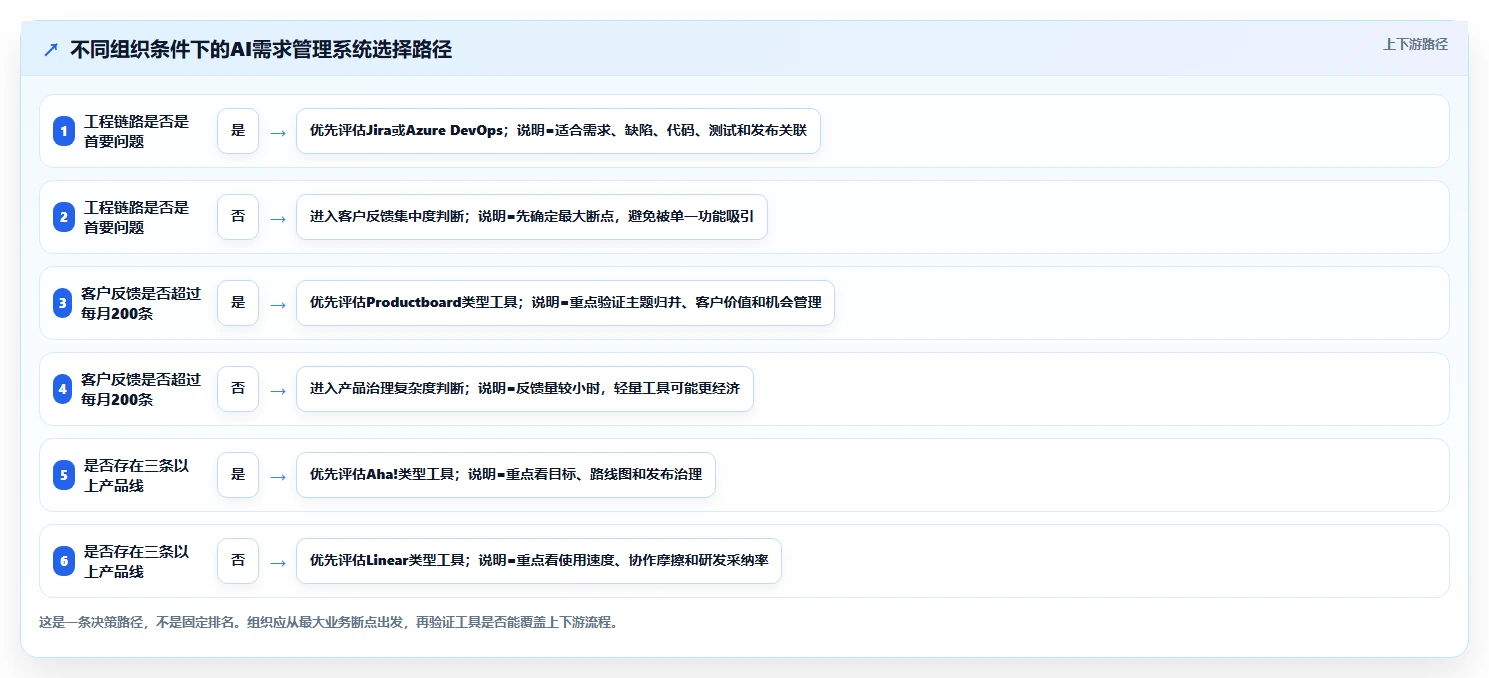Click the question 工程链路是否是首要问题 in step 1
The image size is (1489, 678).
click(137, 131)
